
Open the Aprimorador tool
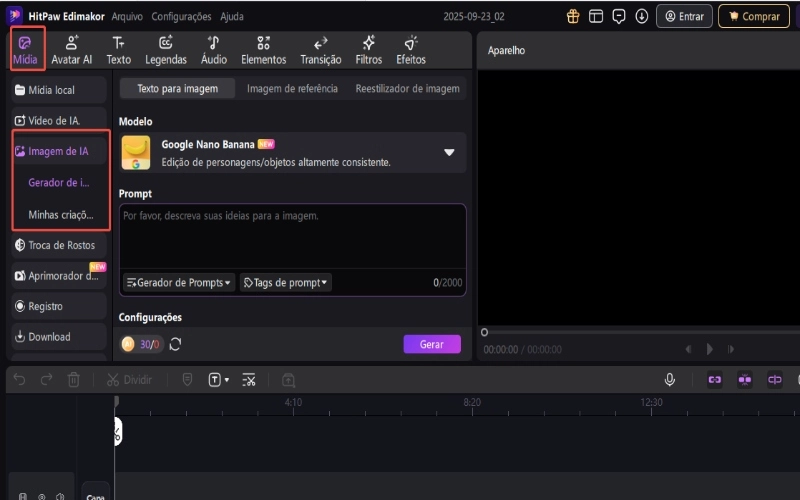click(x=59, y=276)
